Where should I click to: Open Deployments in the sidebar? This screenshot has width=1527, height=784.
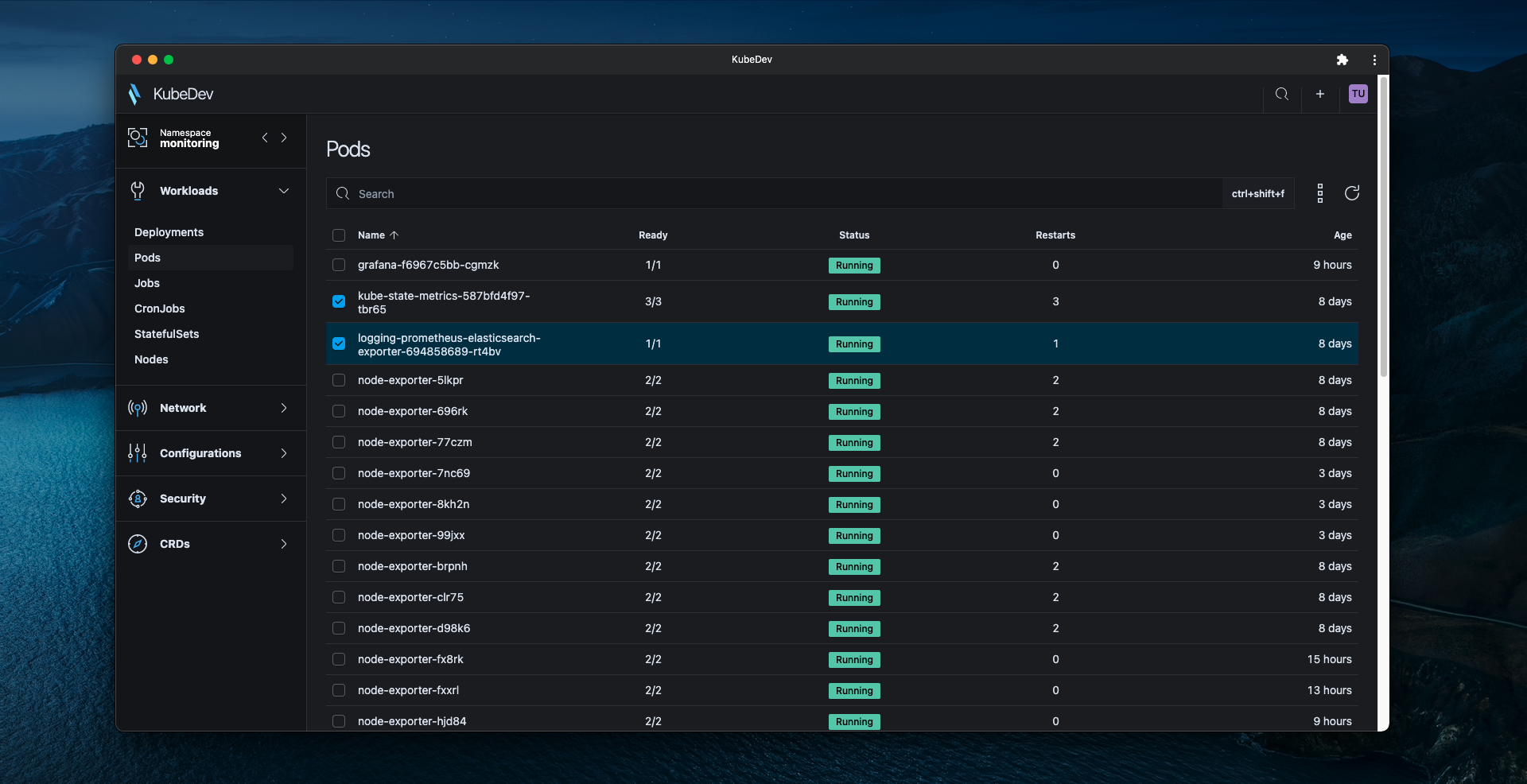pos(169,232)
